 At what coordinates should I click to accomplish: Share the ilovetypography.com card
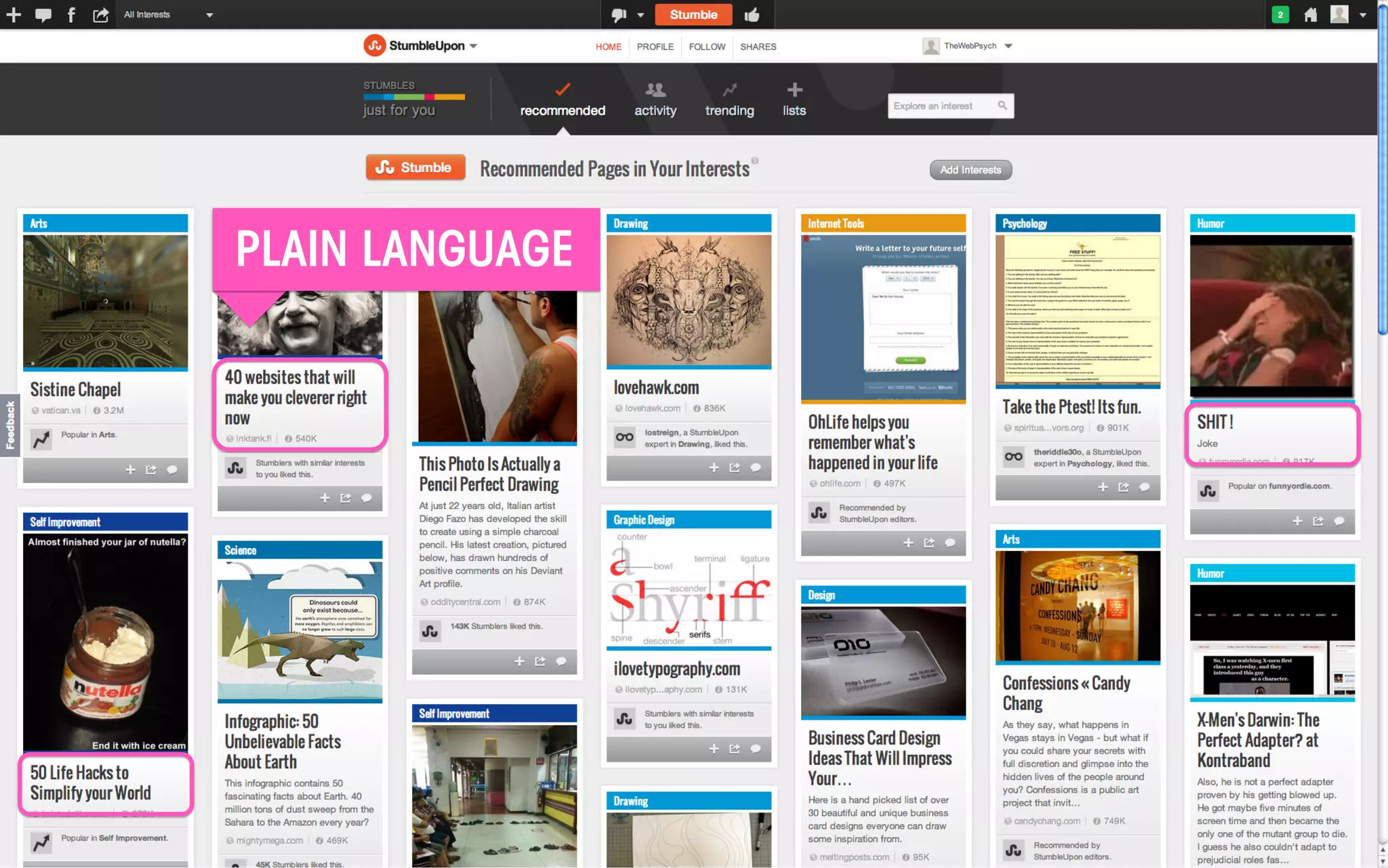click(735, 749)
